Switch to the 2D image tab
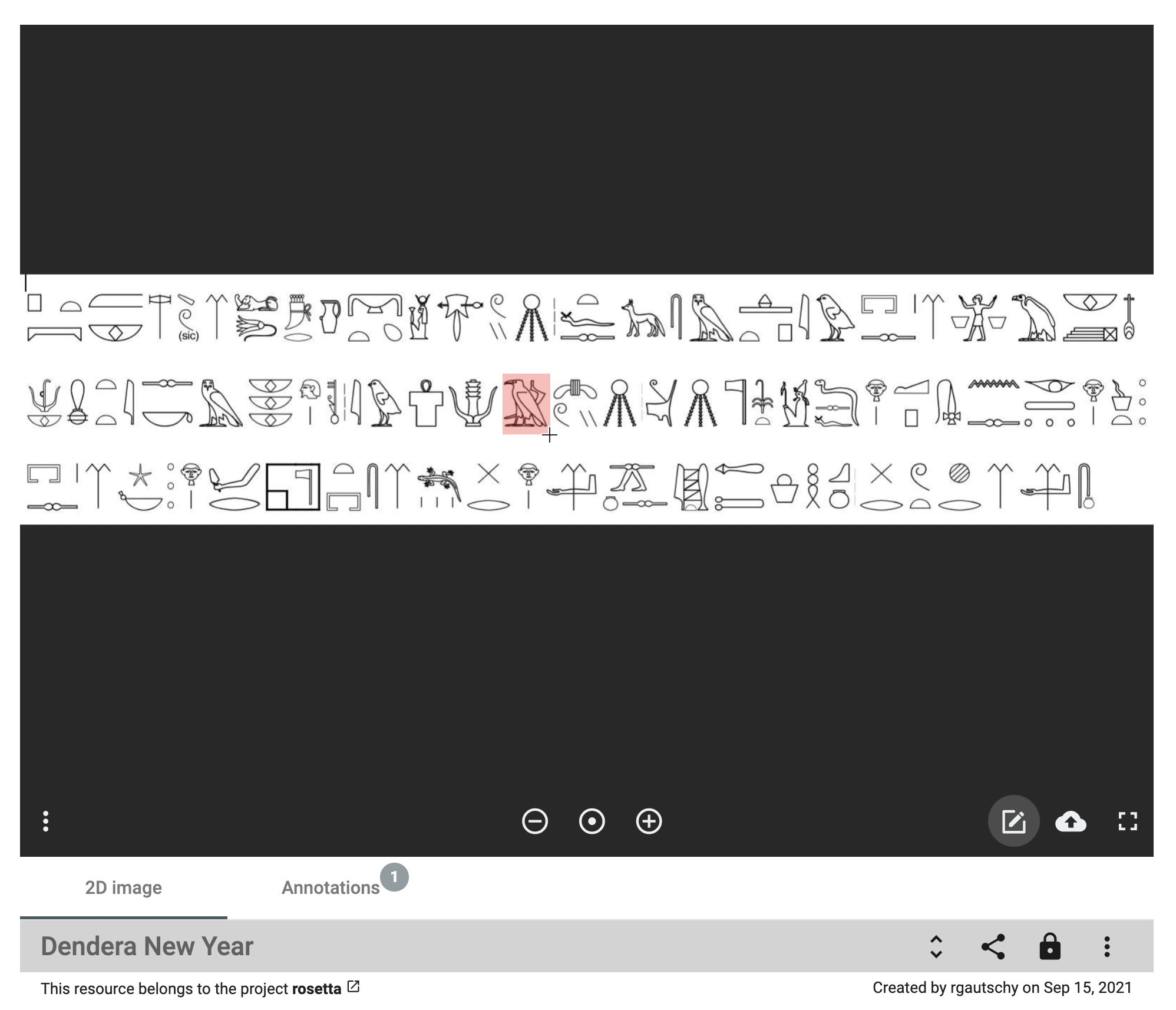 [x=123, y=887]
